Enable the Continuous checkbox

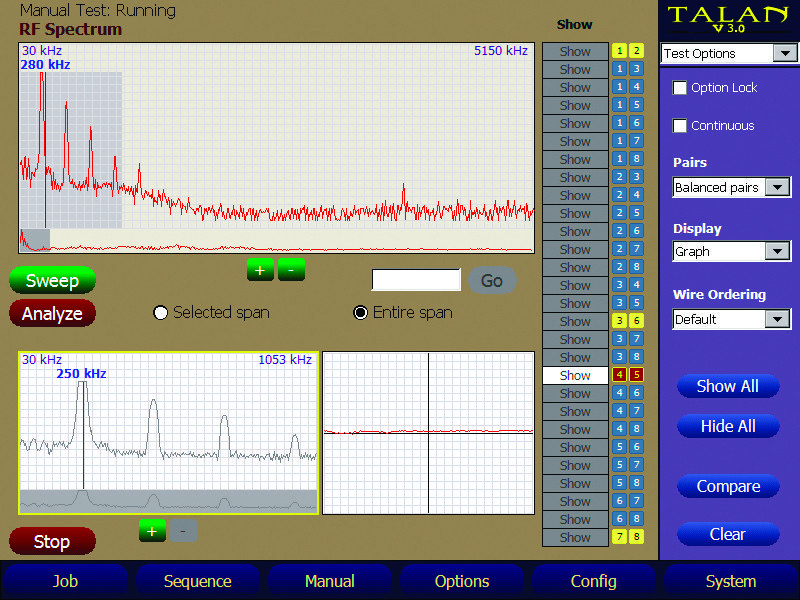coord(681,126)
